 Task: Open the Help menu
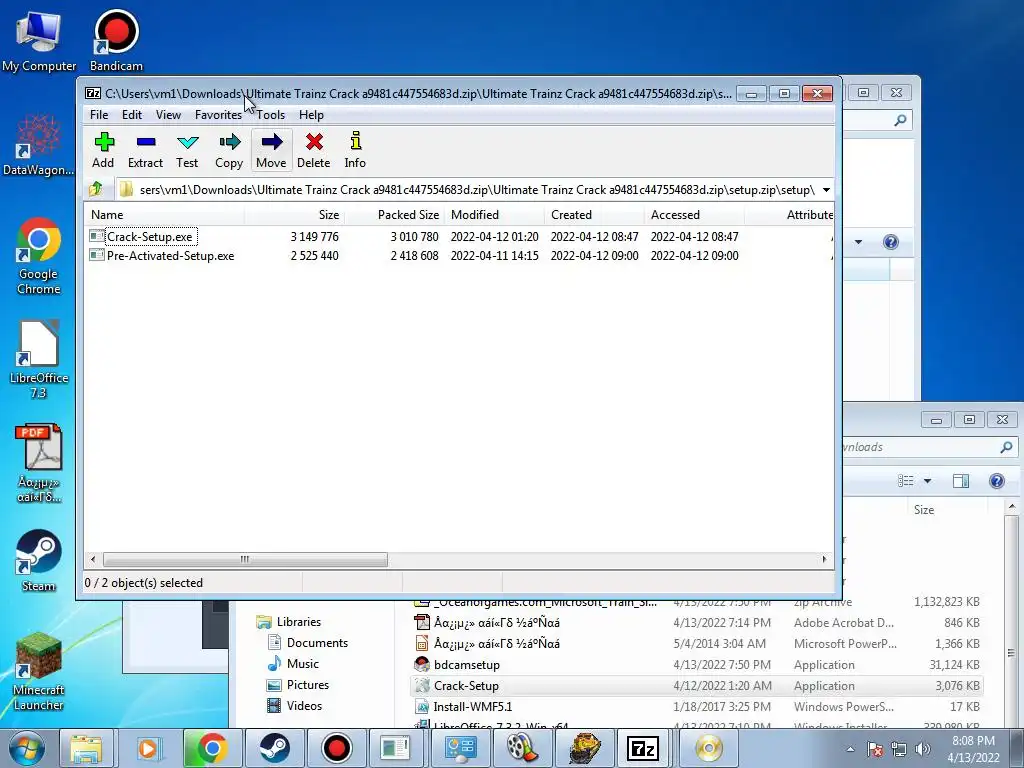click(311, 115)
